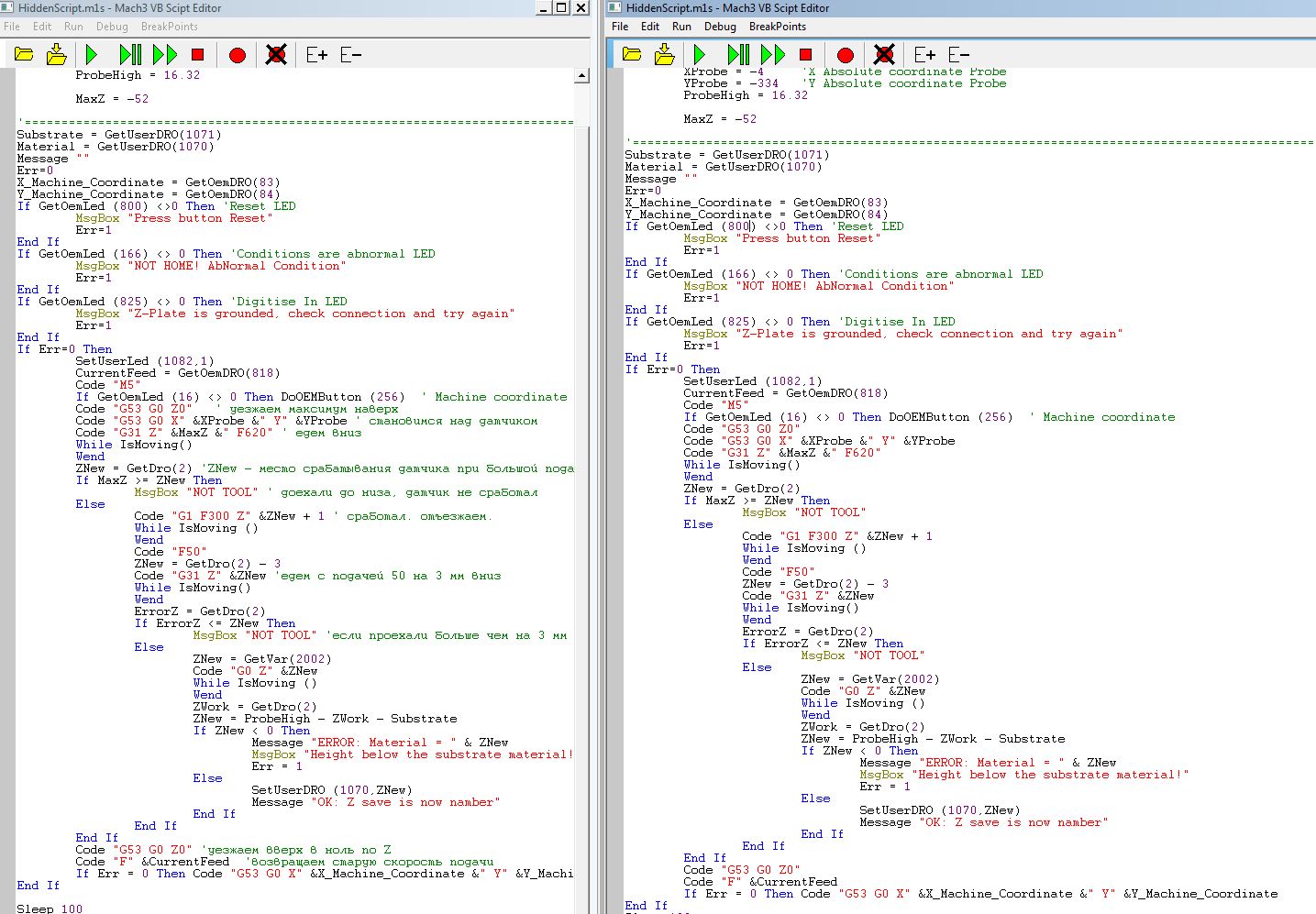Open the Debug menu in right editor window

(720, 27)
